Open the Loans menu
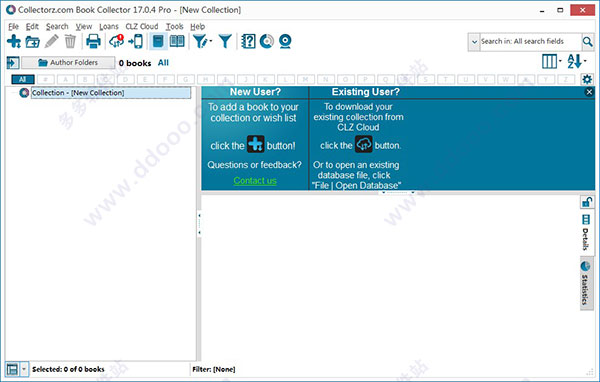600x382 pixels. click(x=109, y=26)
